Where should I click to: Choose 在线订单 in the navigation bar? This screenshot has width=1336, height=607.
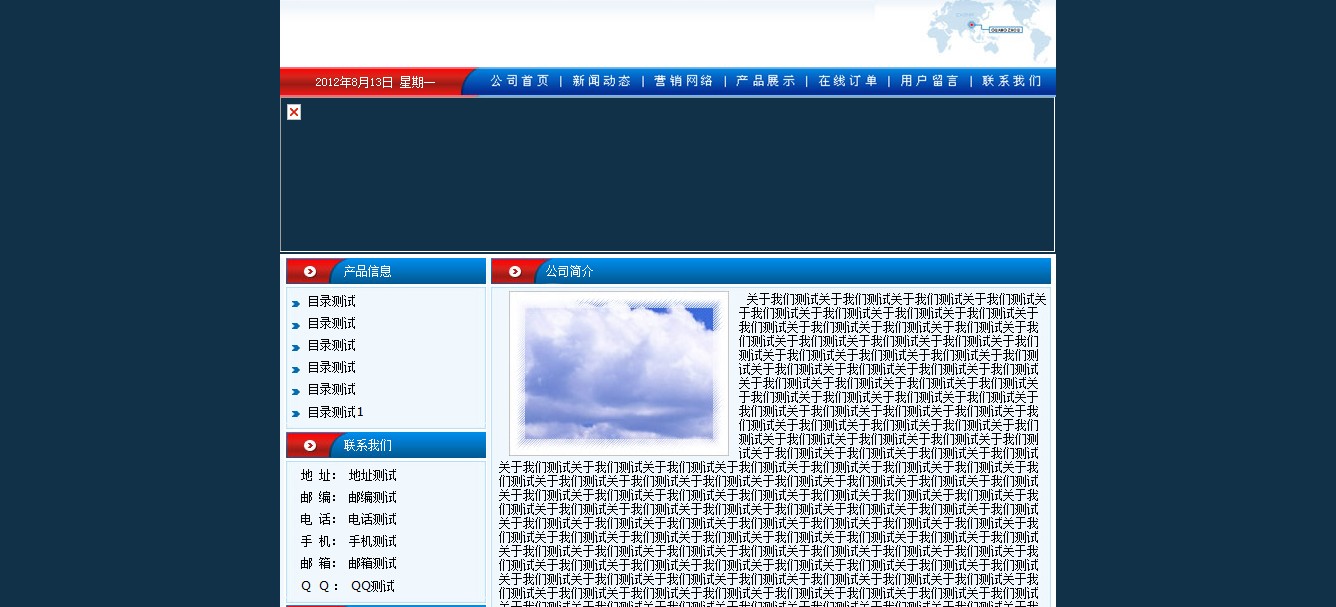(848, 81)
